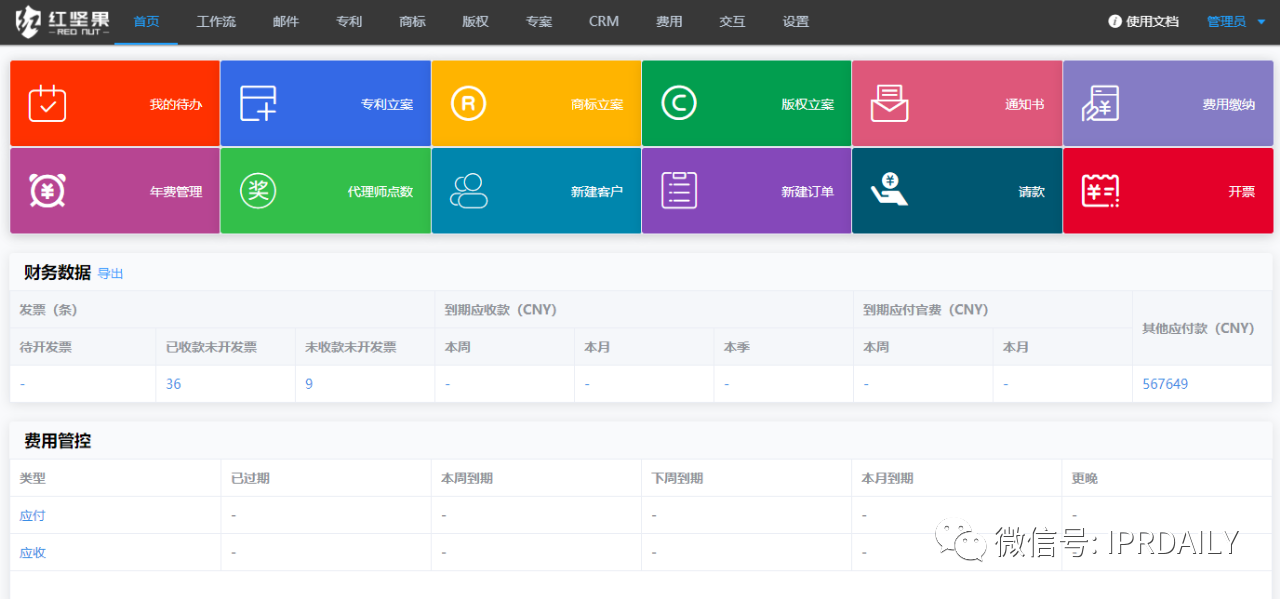Open the 我的待办 tile label
The height and width of the screenshot is (599, 1280).
(176, 104)
